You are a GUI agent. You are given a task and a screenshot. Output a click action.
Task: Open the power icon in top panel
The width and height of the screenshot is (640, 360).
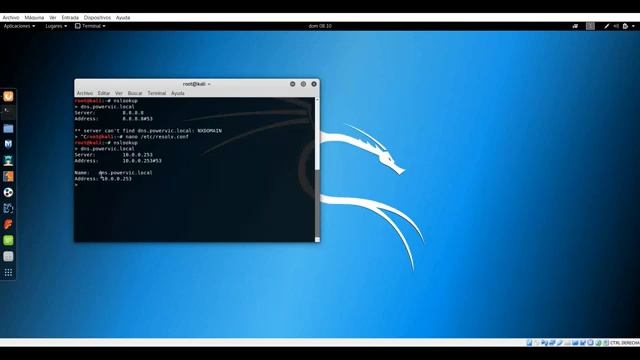pyautogui.click(x=625, y=26)
